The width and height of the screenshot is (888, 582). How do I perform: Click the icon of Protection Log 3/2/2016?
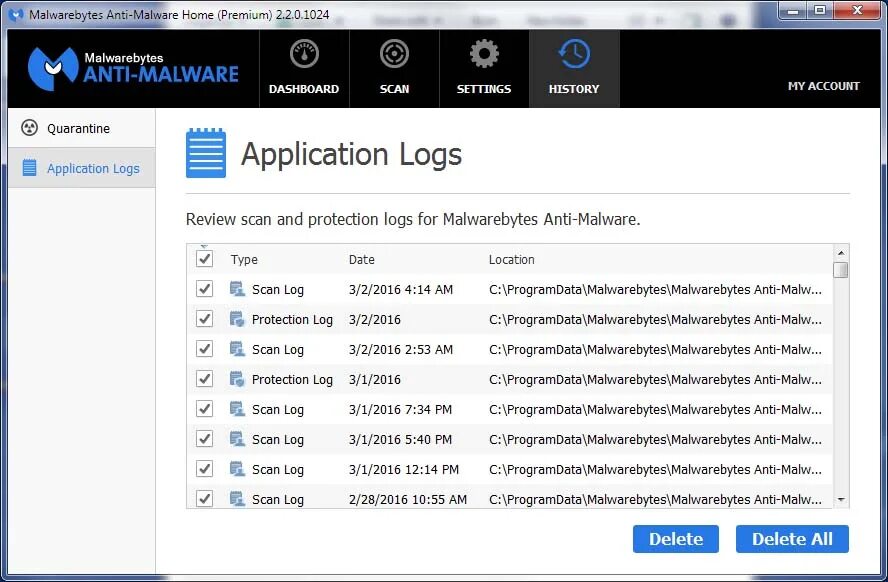coord(237,319)
